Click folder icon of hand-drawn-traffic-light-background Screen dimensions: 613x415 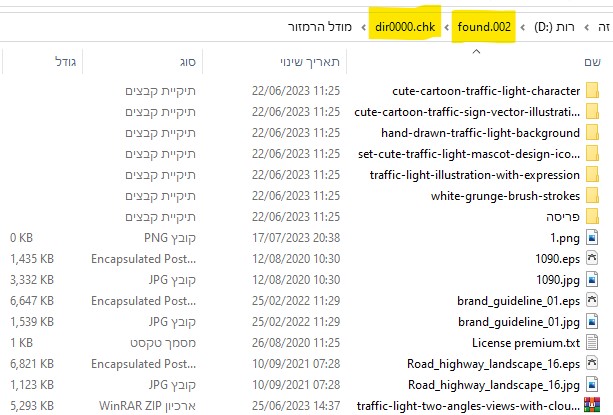(x=592, y=132)
